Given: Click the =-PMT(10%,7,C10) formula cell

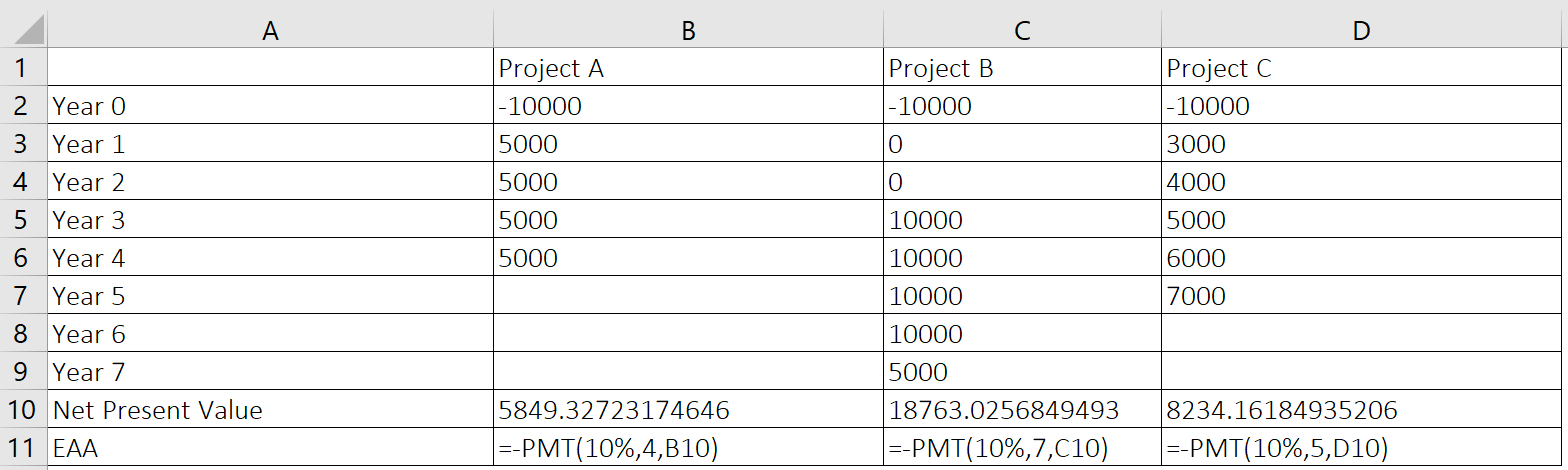Looking at the screenshot, I should tap(1022, 447).
